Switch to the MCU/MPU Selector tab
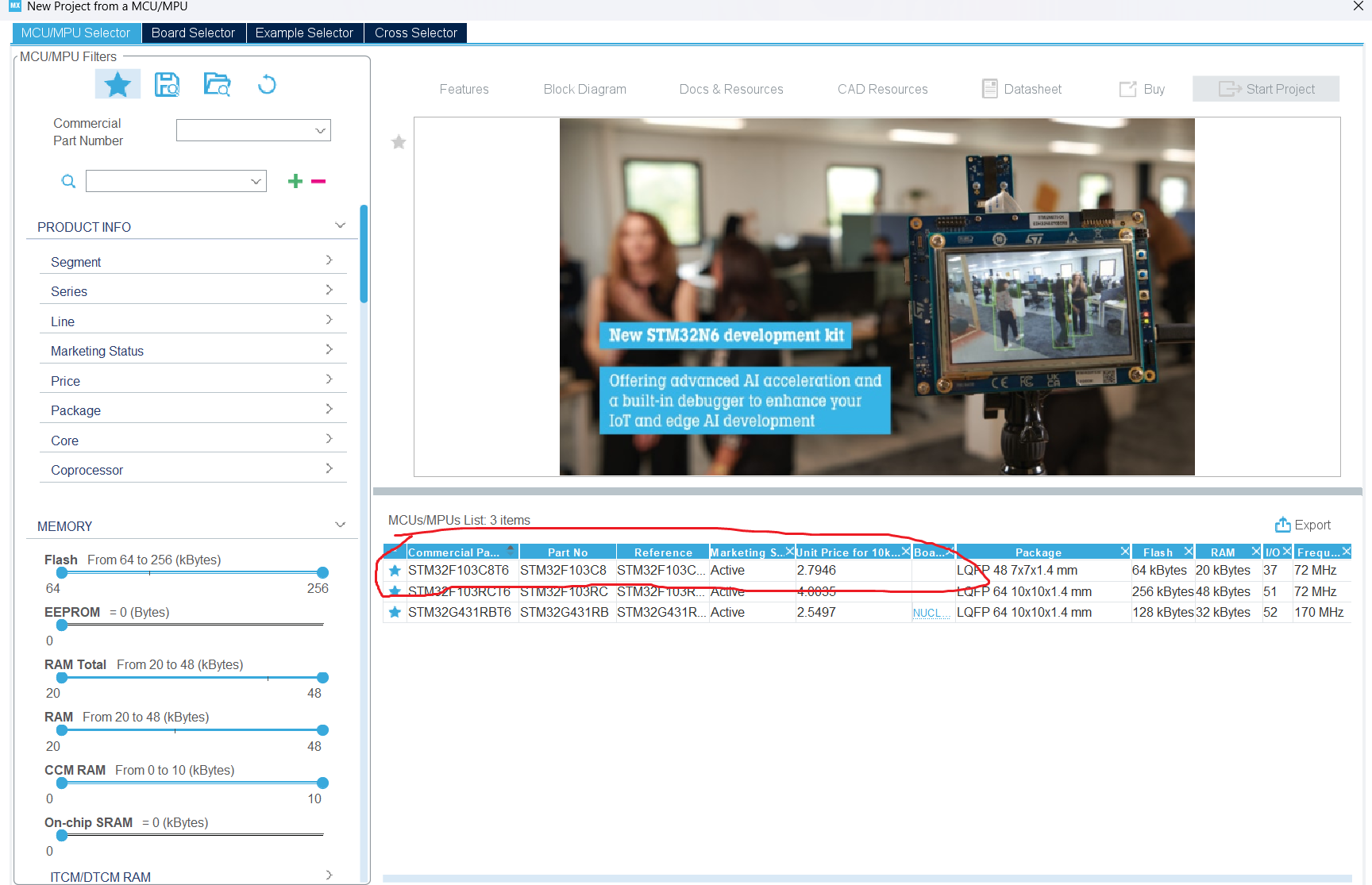This screenshot has height=885, width=1372. click(x=76, y=33)
